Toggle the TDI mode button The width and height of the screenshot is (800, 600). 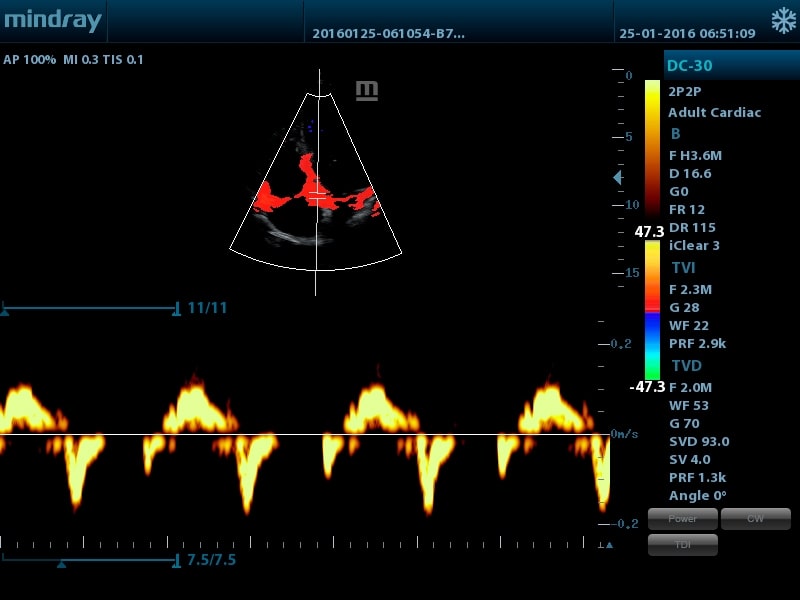682,544
